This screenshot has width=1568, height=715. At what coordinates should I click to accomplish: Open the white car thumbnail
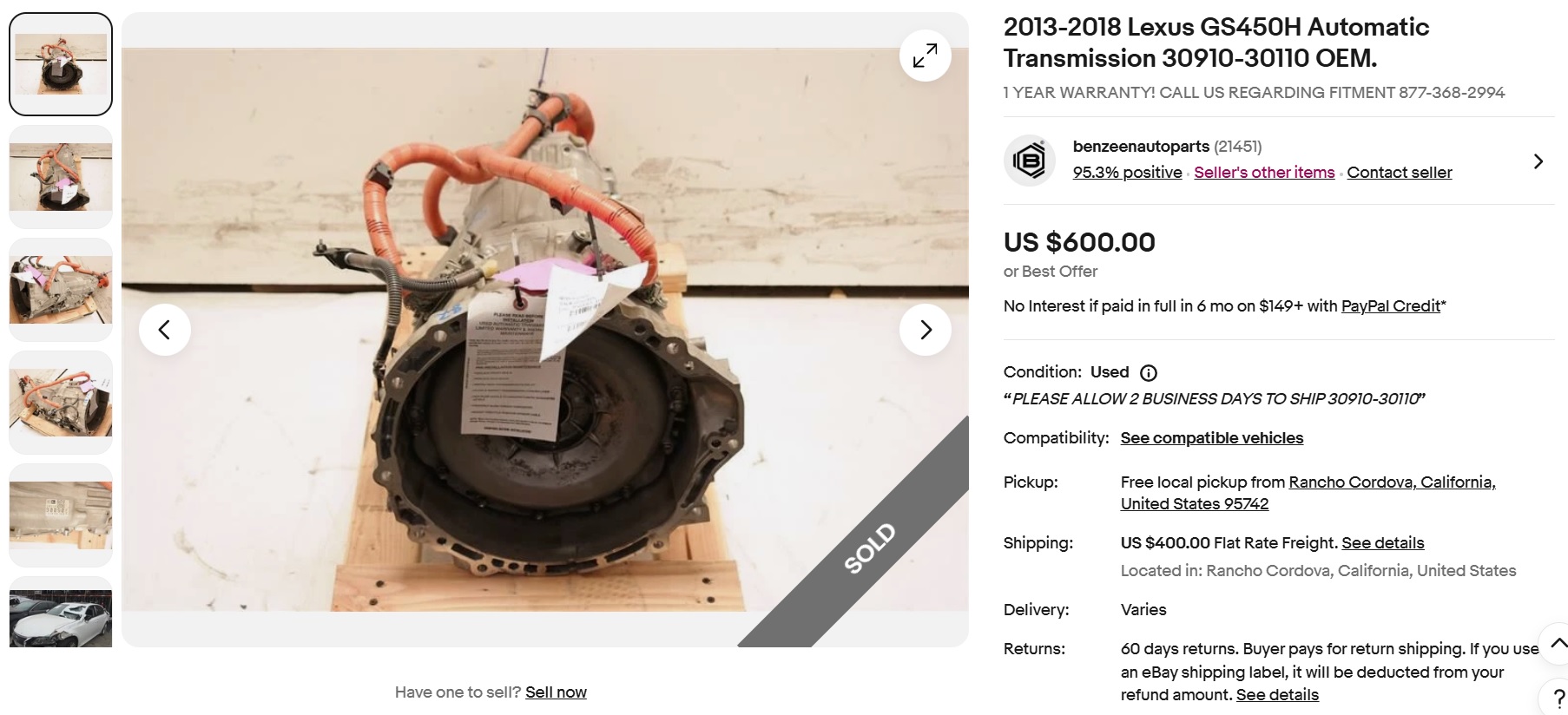tap(61, 618)
